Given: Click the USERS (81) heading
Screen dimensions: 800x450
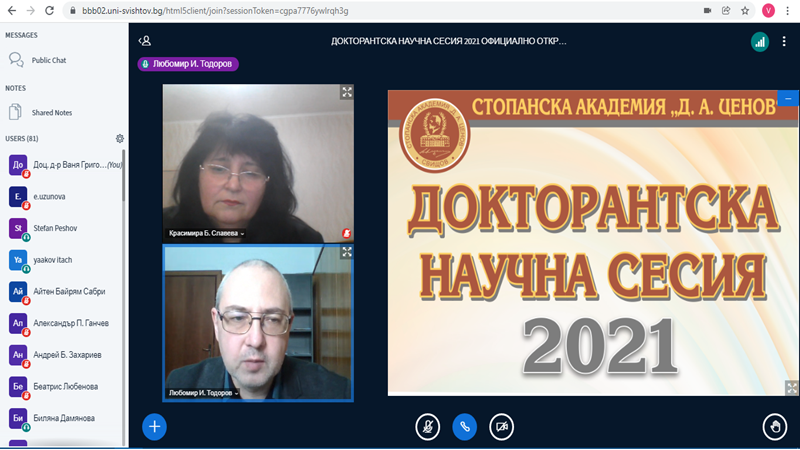Looking at the screenshot, I should tap(21, 138).
